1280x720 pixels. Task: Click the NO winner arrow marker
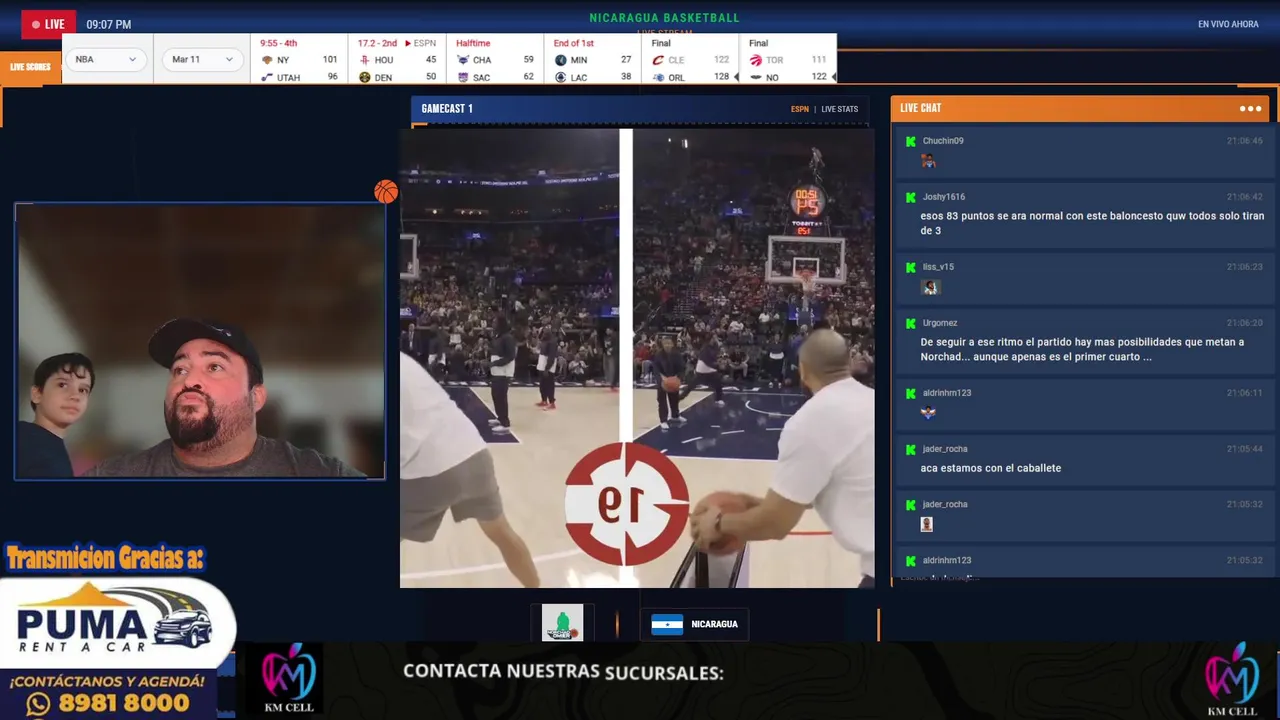coord(833,77)
